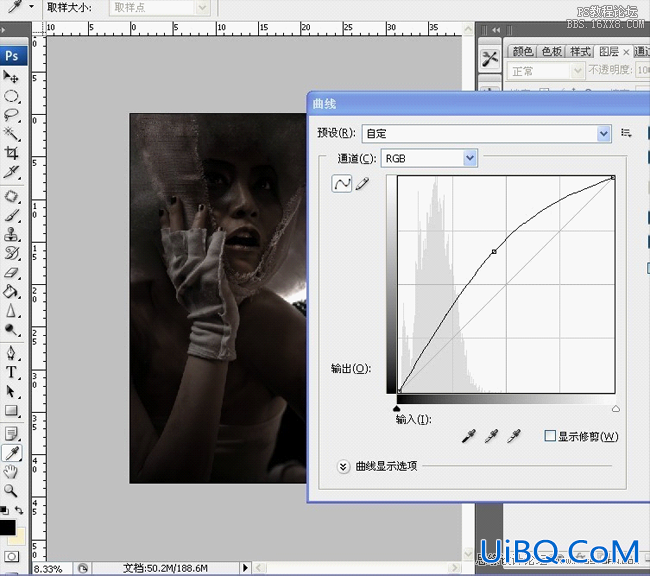This screenshot has width=650, height=576.
Task: Select the Elliptical Marquee tool
Action: tap(11, 96)
